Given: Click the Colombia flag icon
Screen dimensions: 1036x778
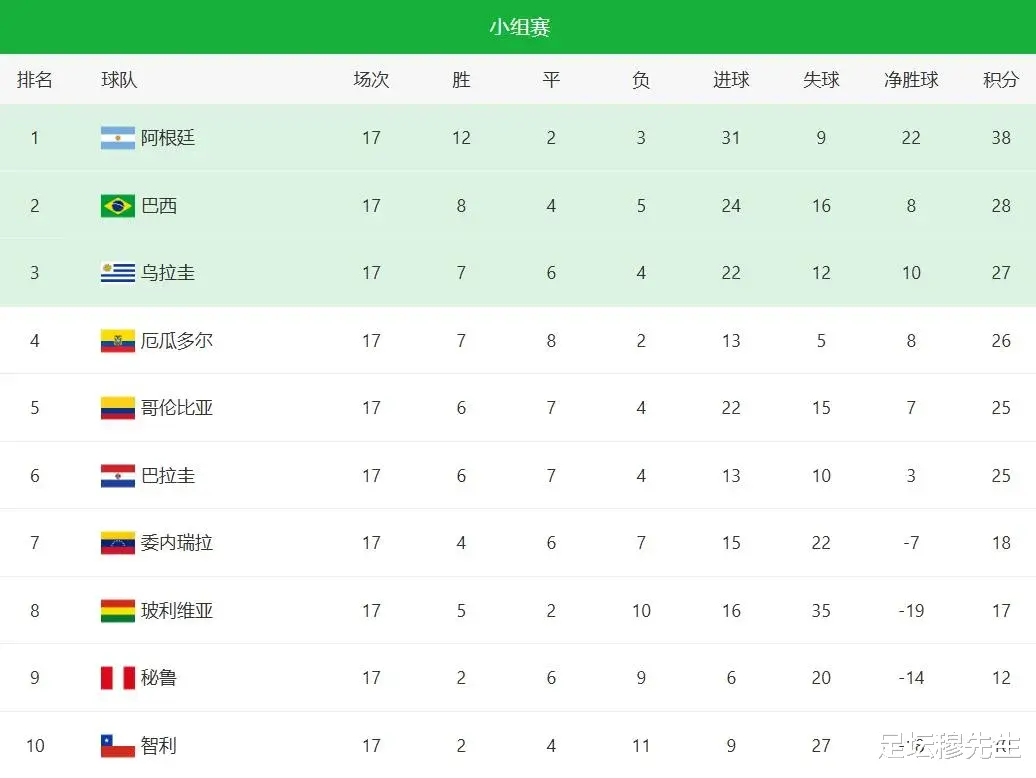Looking at the screenshot, I should pos(117,408).
